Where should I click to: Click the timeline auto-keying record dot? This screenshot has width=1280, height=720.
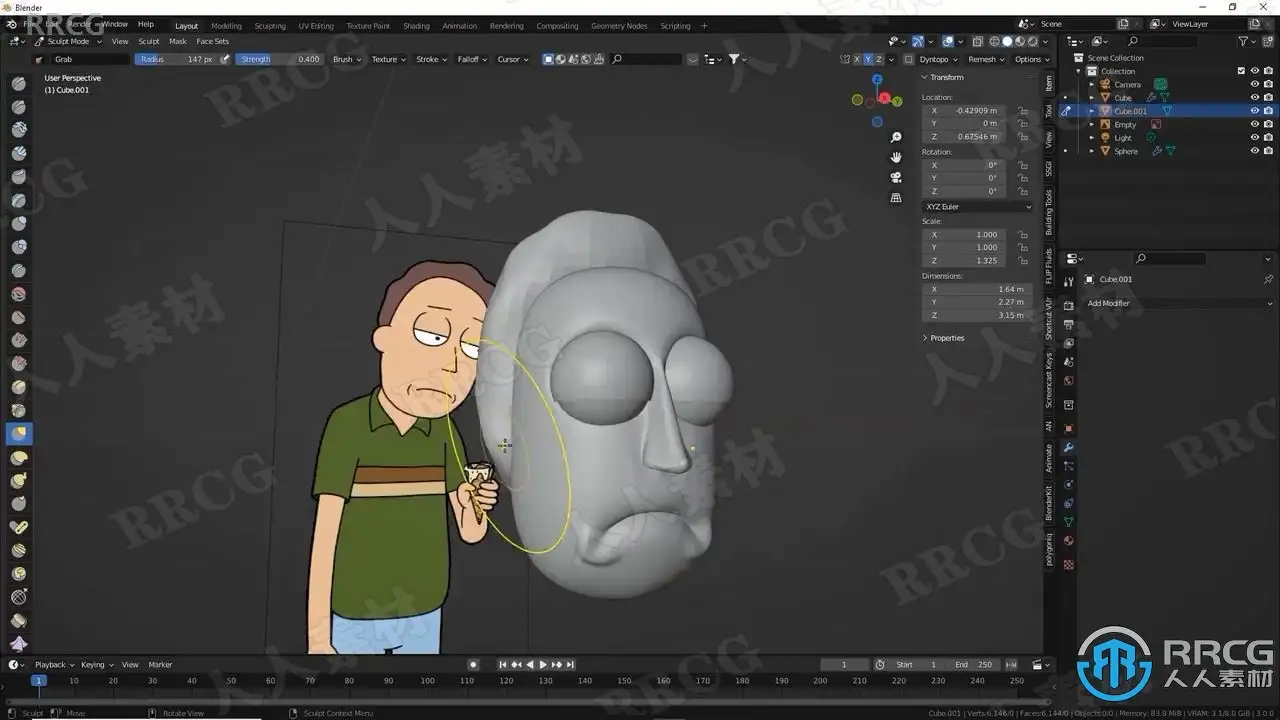coord(474,665)
